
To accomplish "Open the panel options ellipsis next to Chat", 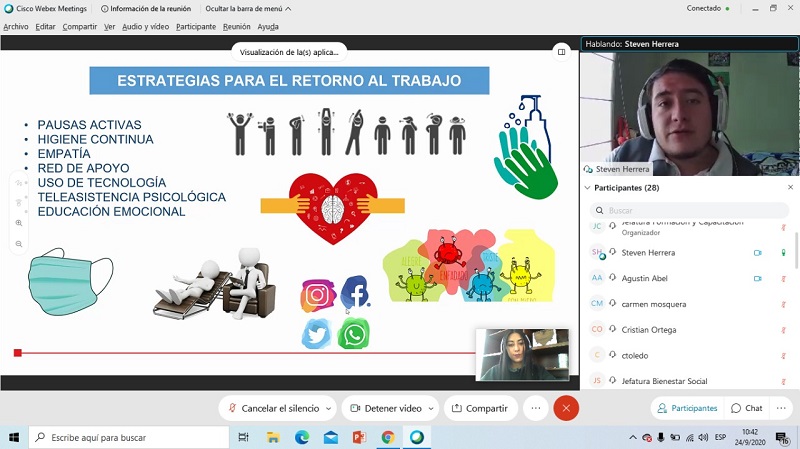I will 783,408.
